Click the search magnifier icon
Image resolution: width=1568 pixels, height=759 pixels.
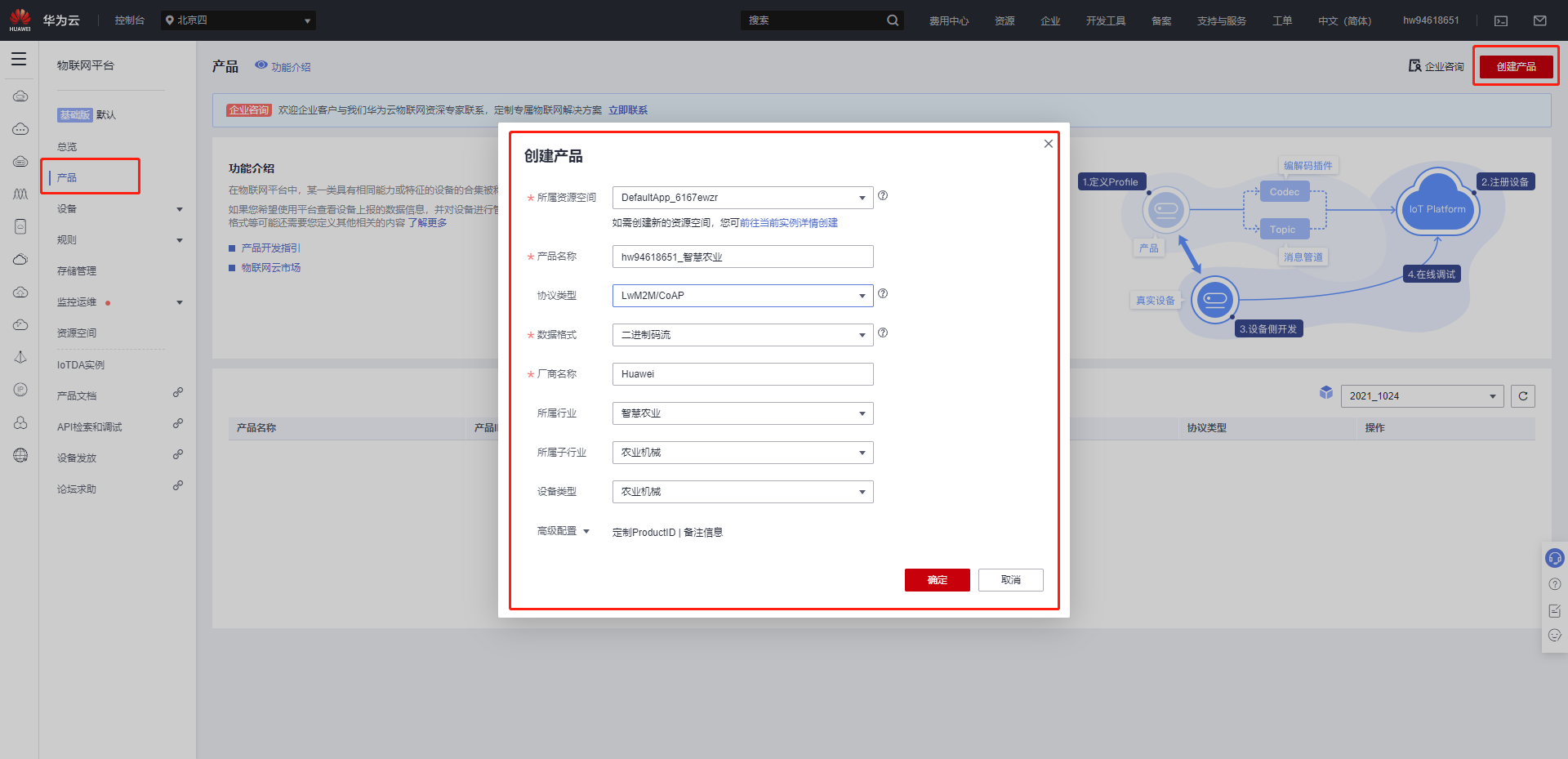pyautogui.click(x=893, y=20)
